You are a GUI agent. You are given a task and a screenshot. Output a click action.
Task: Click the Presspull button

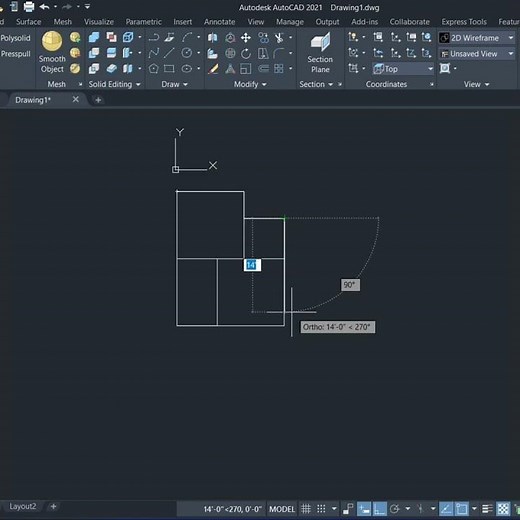(16, 54)
